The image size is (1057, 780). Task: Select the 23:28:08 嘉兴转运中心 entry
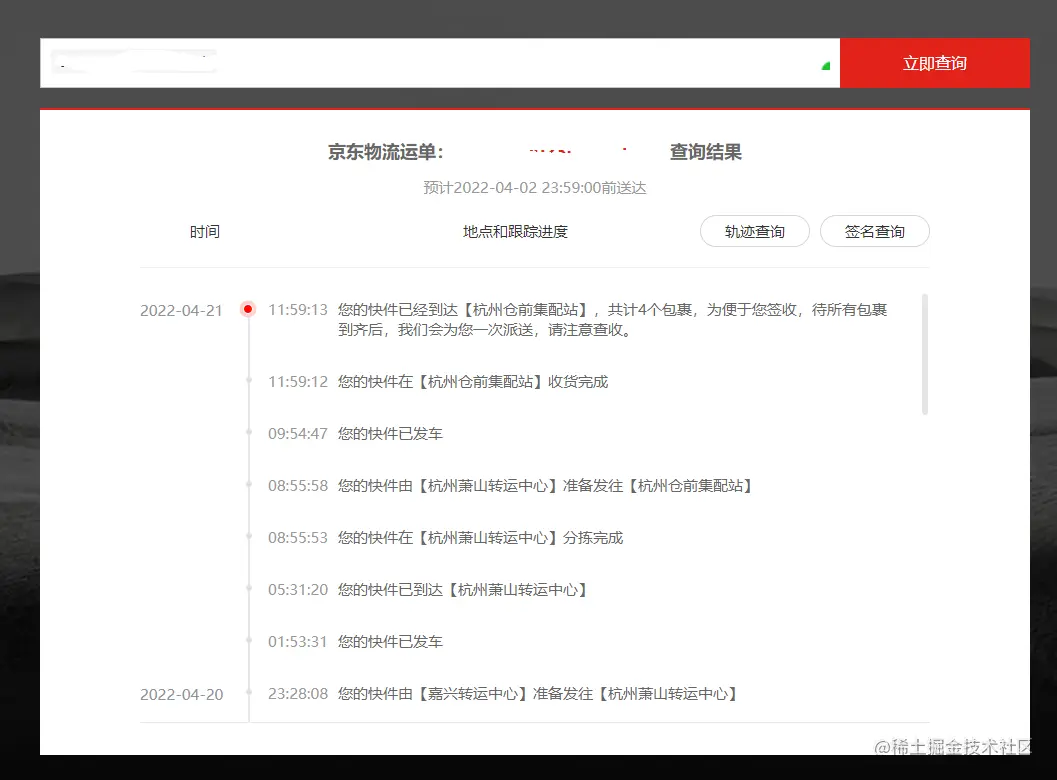(x=503, y=694)
